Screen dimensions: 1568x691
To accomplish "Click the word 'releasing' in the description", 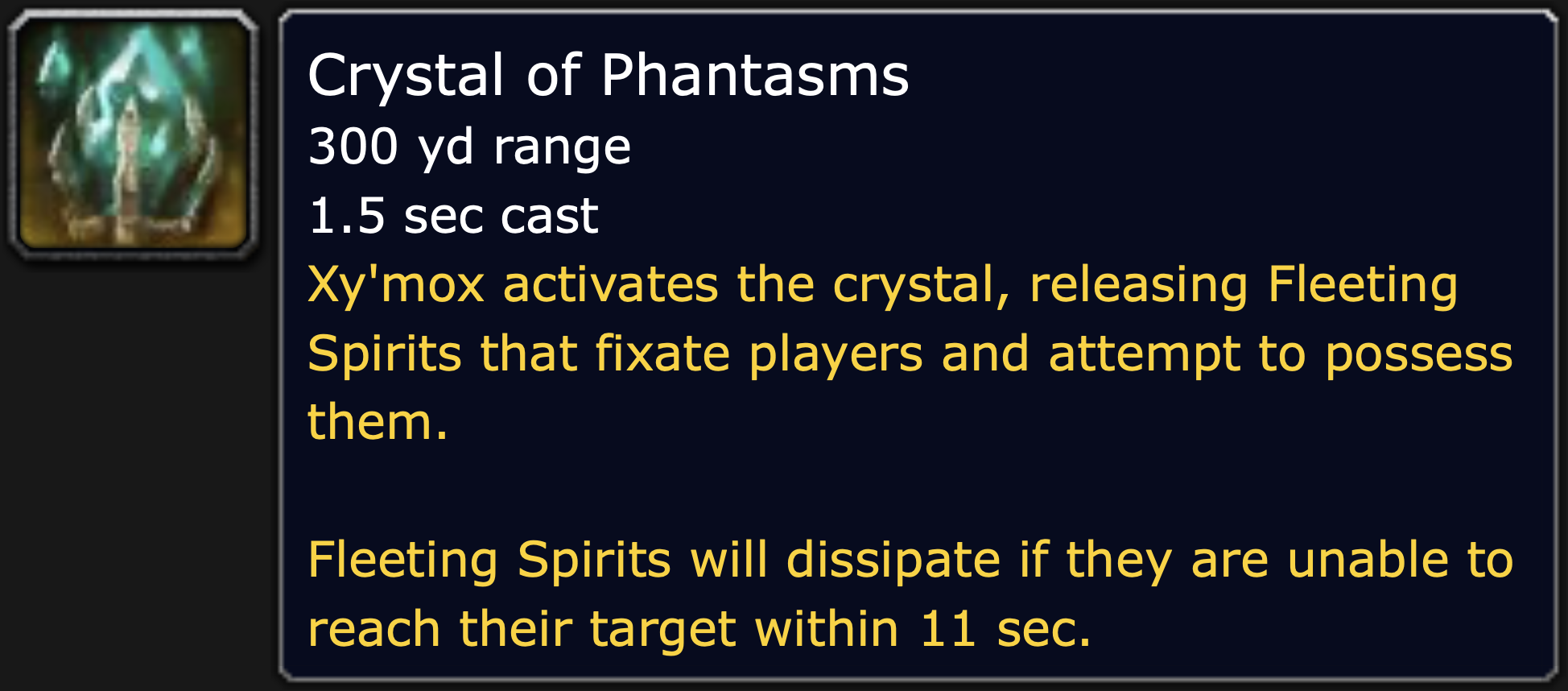I will [1138, 285].
